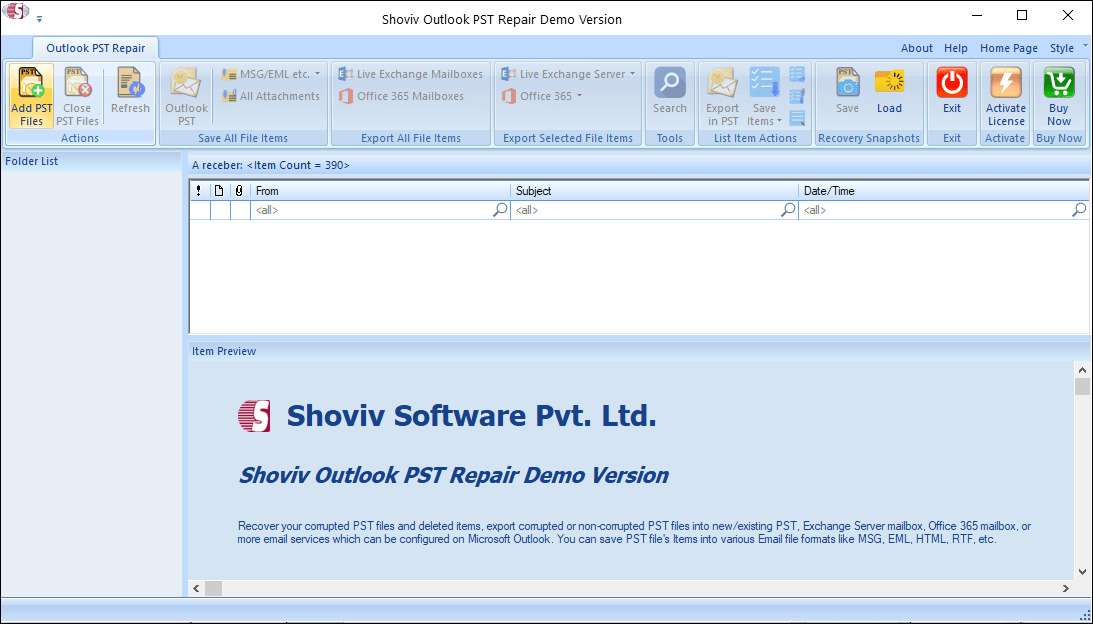This screenshot has height=624, width=1093.
Task: Click the Close PST Files icon
Action: (x=77, y=84)
